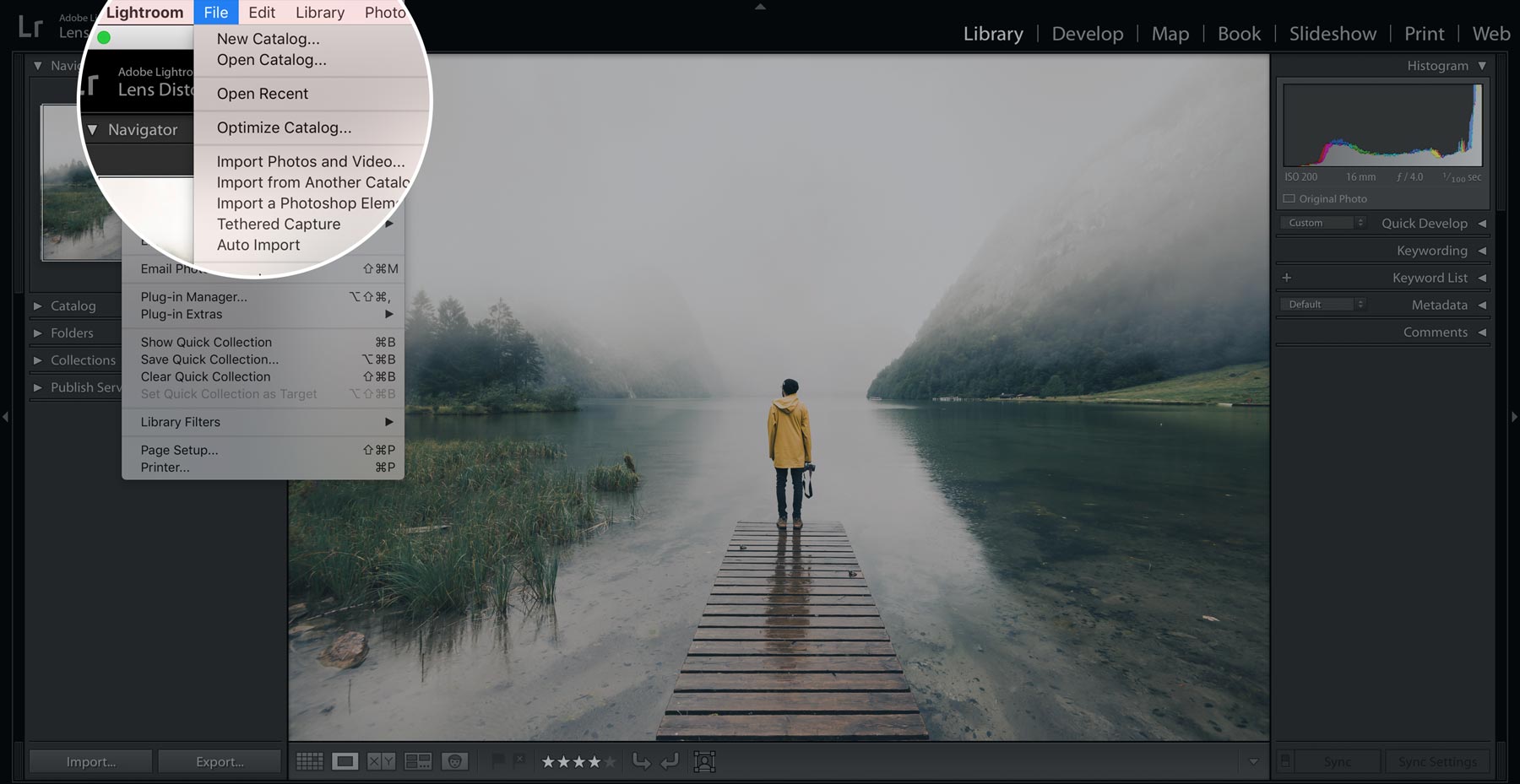Expand the Comments panel
Image resolution: width=1520 pixels, height=784 pixels.
pyautogui.click(x=1482, y=333)
